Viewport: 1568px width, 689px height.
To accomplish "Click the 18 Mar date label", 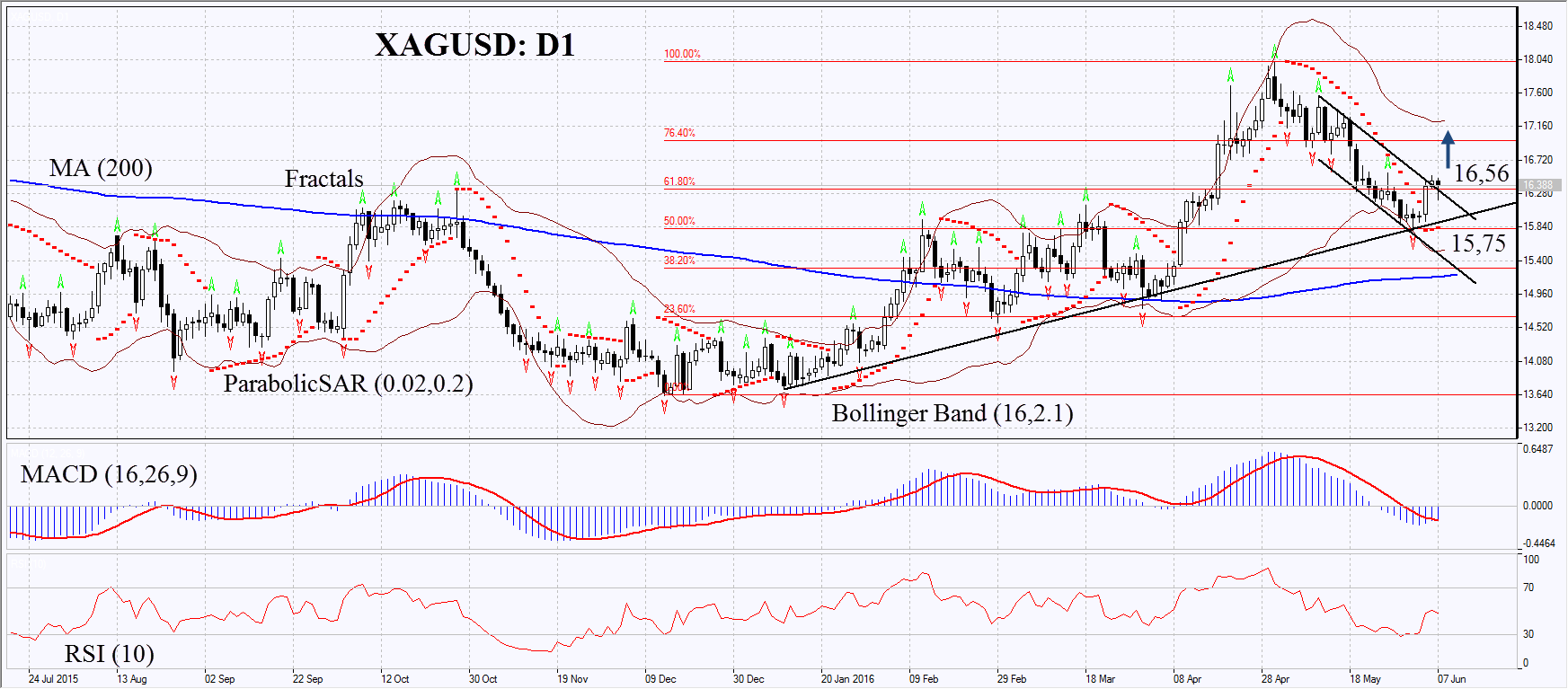I will [1100, 679].
